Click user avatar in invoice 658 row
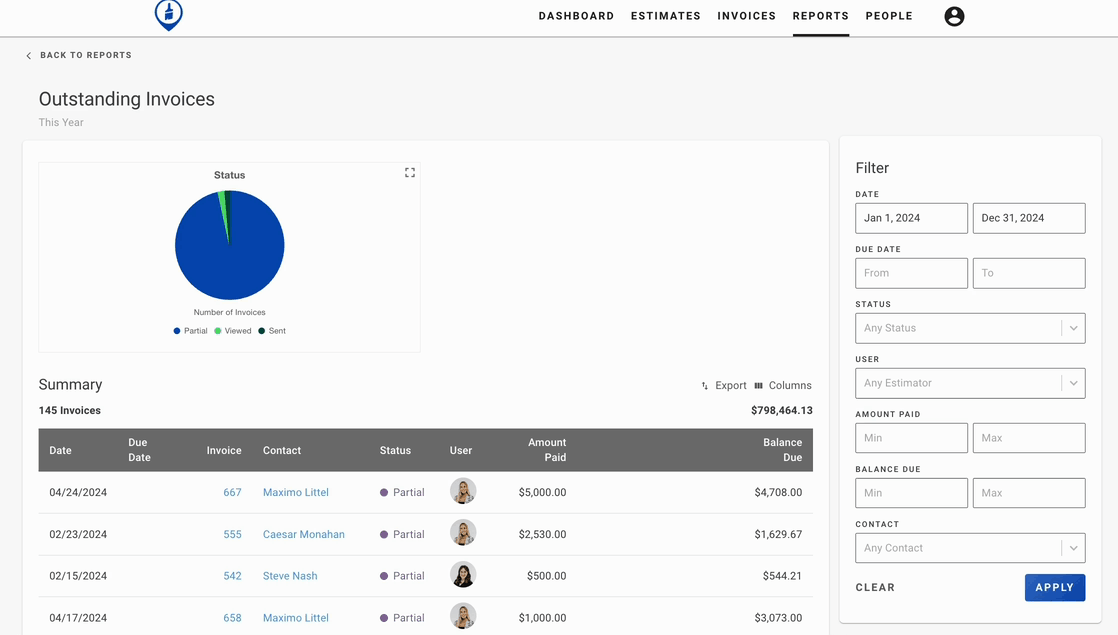 463,616
